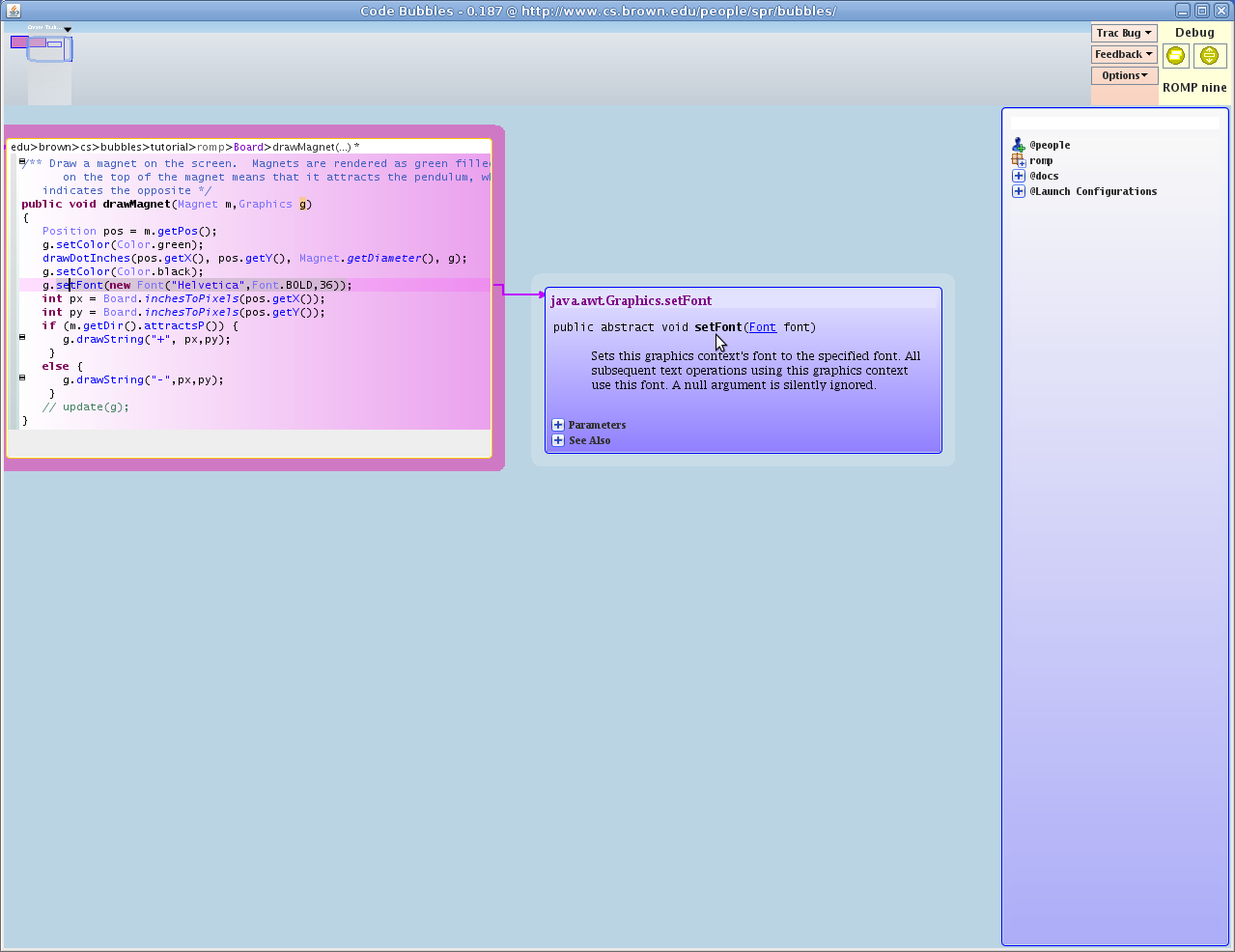Click the right yellow Debug arrows icon
Image resolution: width=1235 pixels, height=952 pixels.
[x=1209, y=56]
